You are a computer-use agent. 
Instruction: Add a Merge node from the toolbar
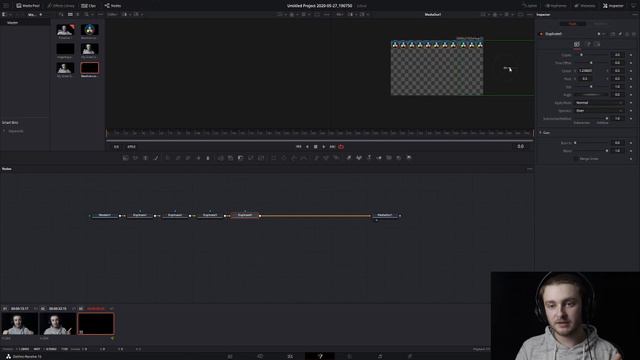point(220,158)
